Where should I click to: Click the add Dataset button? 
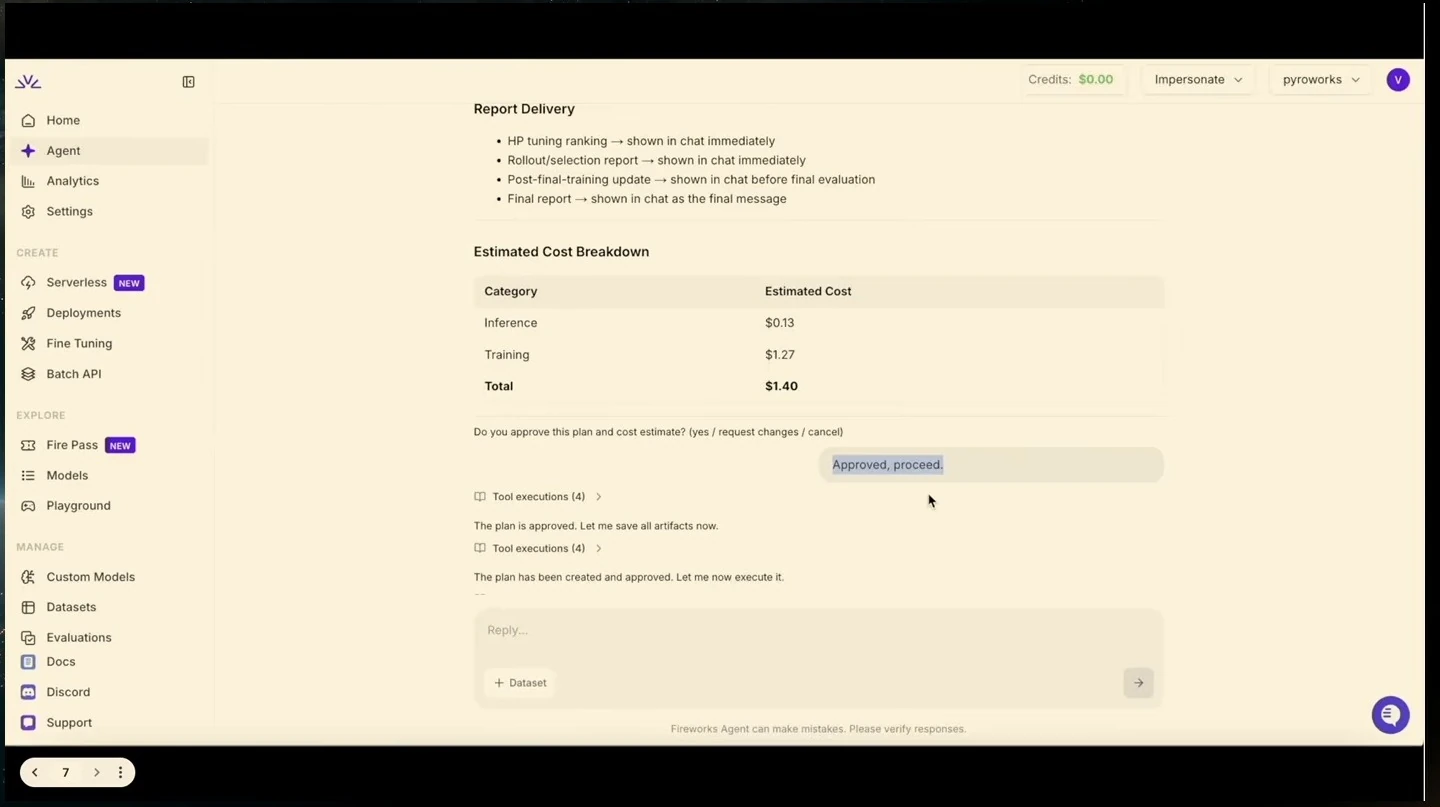click(520, 683)
